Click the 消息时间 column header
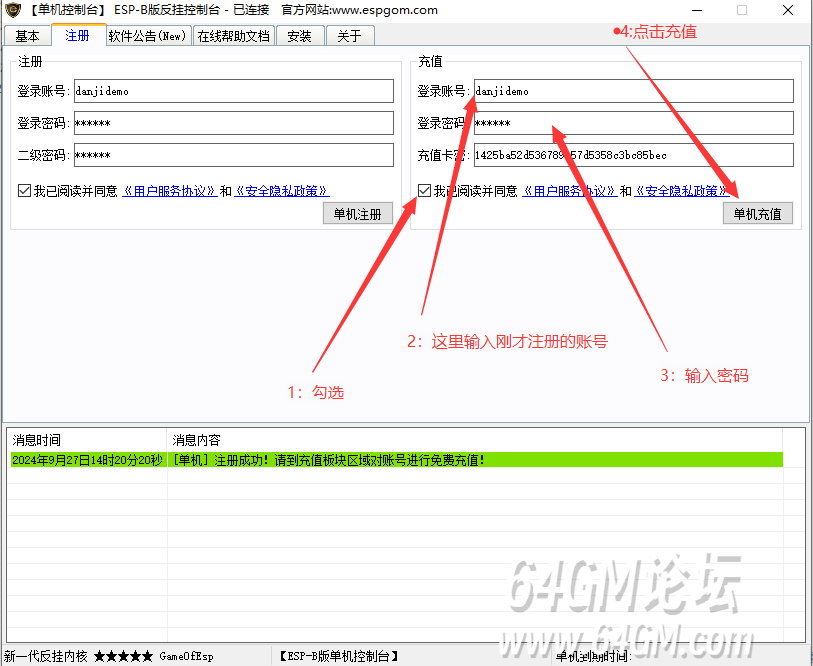The width and height of the screenshot is (813, 666). tap(87, 440)
